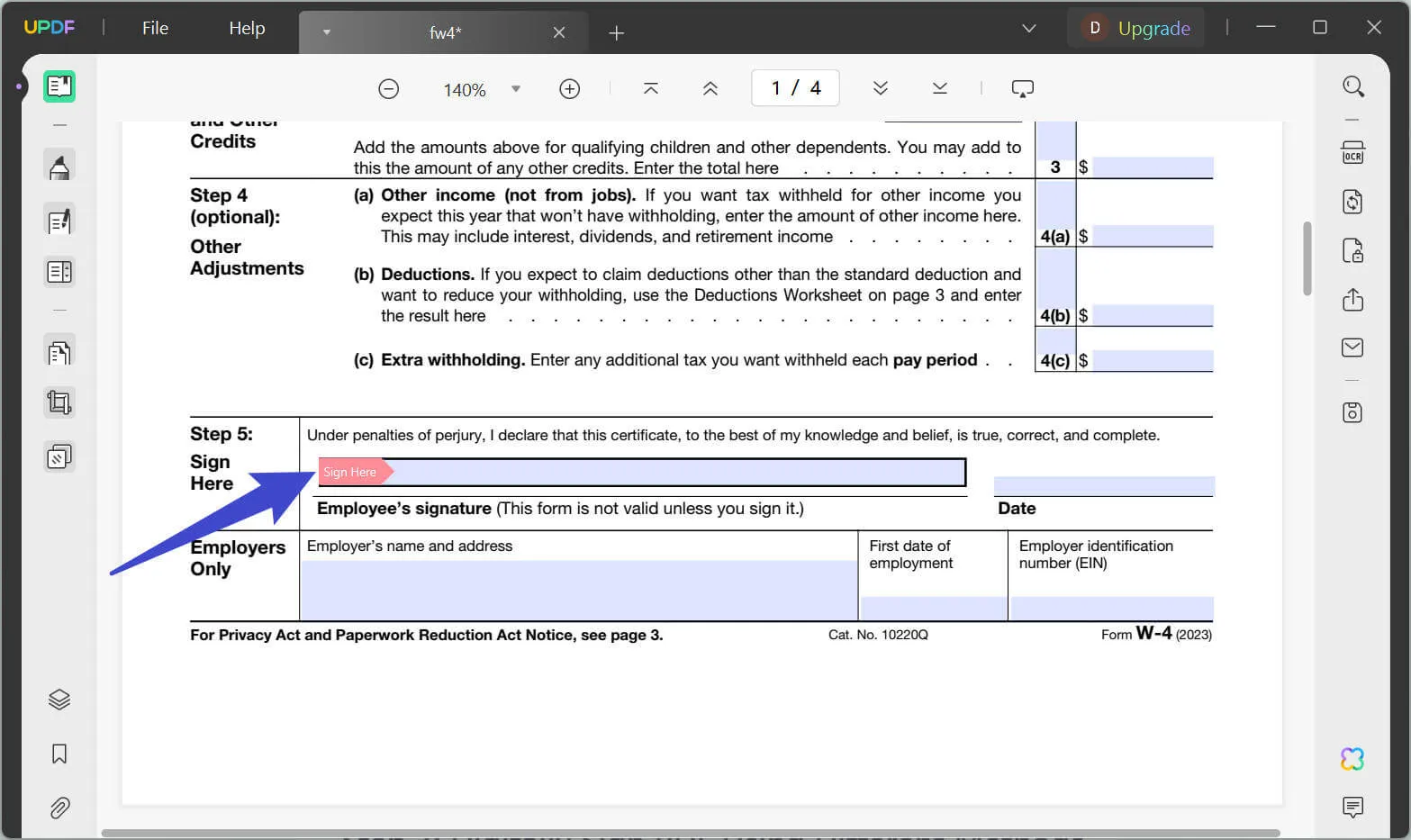Select the Crop Pages tool
The height and width of the screenshot is (840, 1411).
[x=59, y=402]
